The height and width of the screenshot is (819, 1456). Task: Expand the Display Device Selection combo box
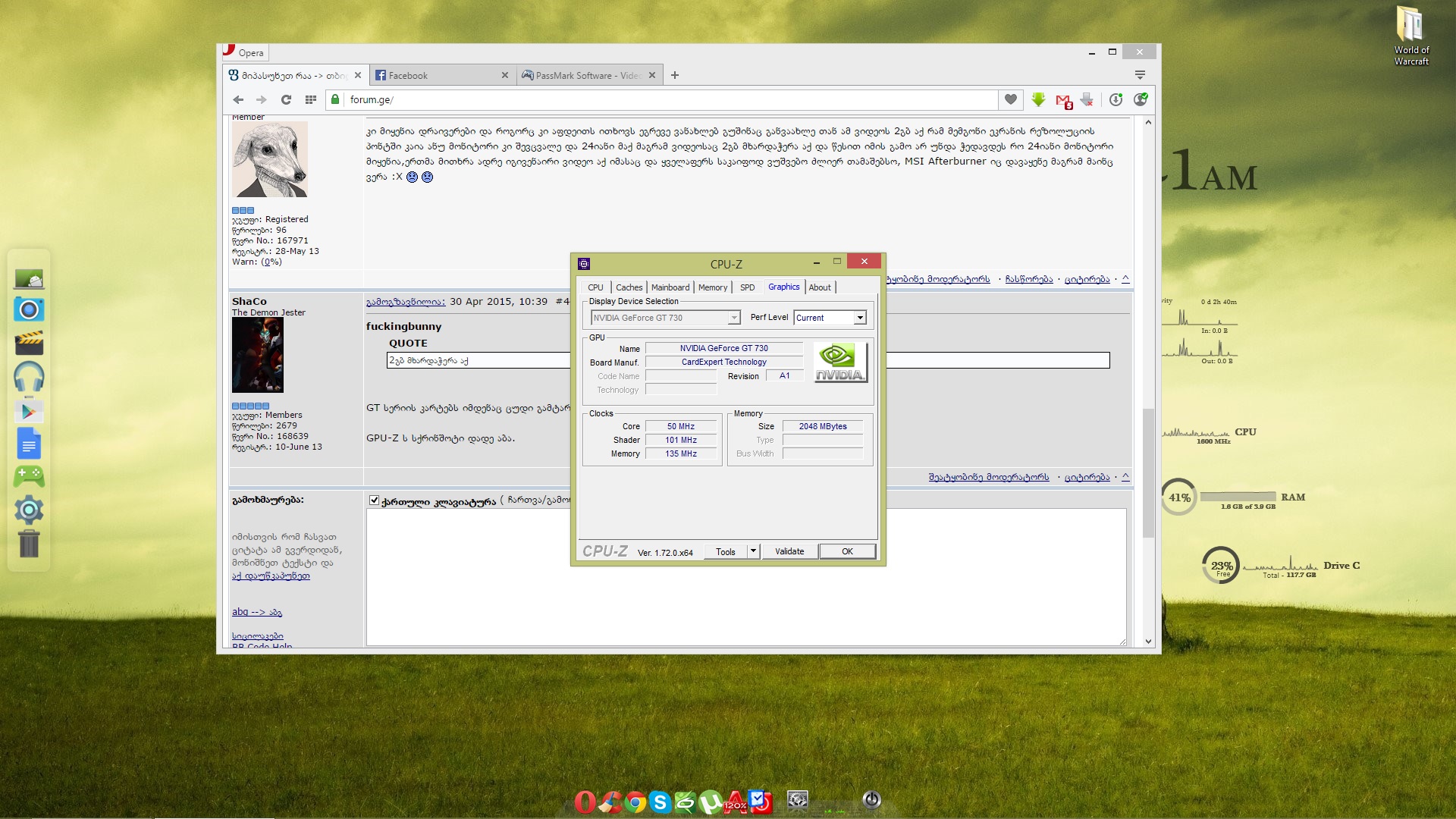[x=733, y=318]
